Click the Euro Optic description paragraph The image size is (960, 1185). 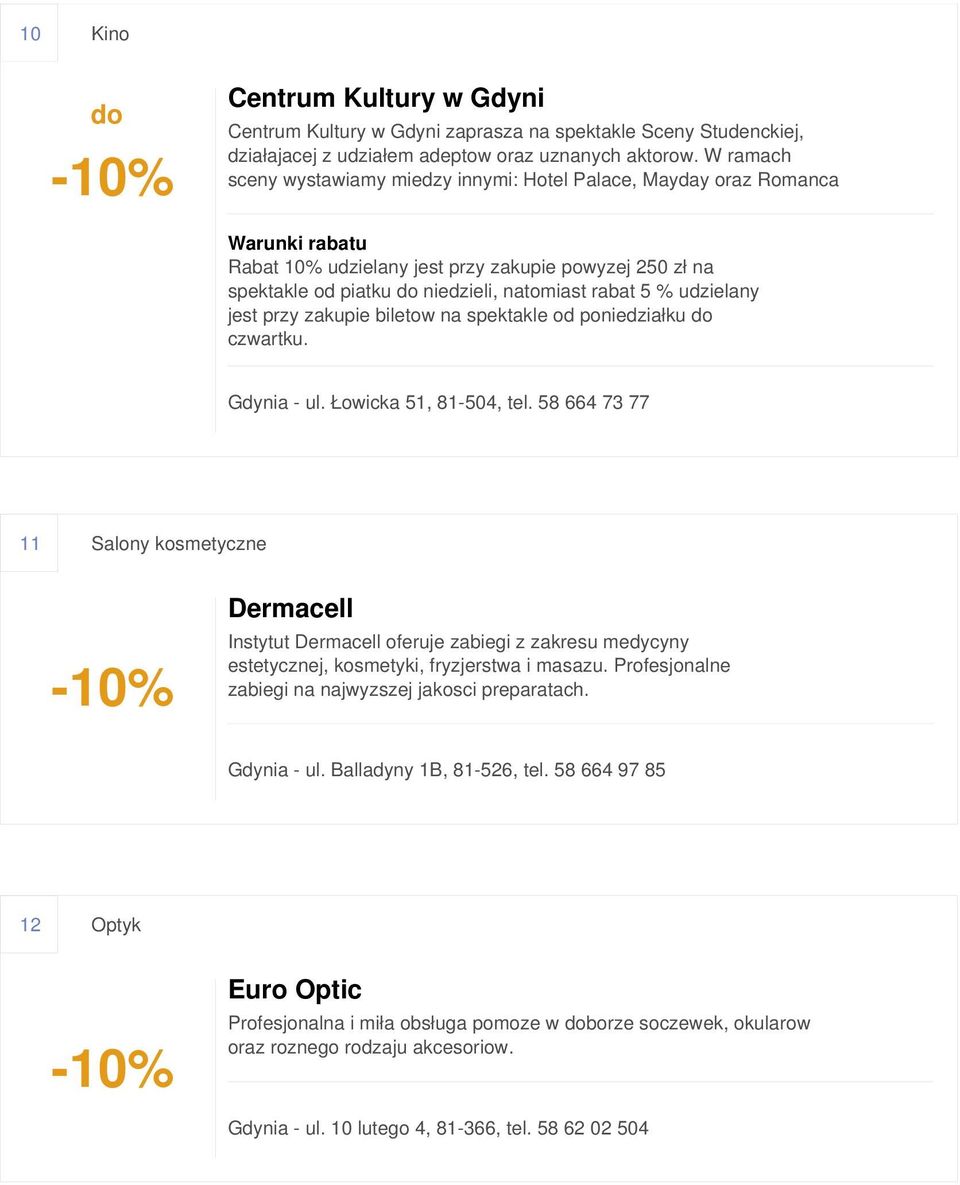(x=519, y=1035)
